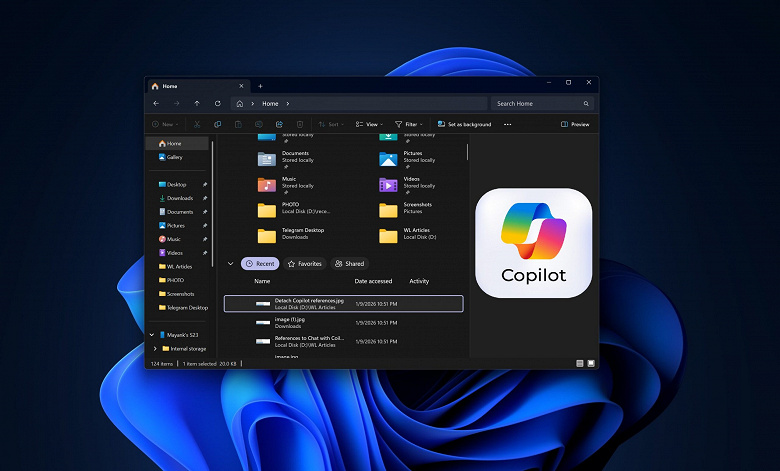Image resolution: width=780 pixels, height=471 pixels.
Task: Collapse the Recent files section chevron
Action: click(231, 264)
